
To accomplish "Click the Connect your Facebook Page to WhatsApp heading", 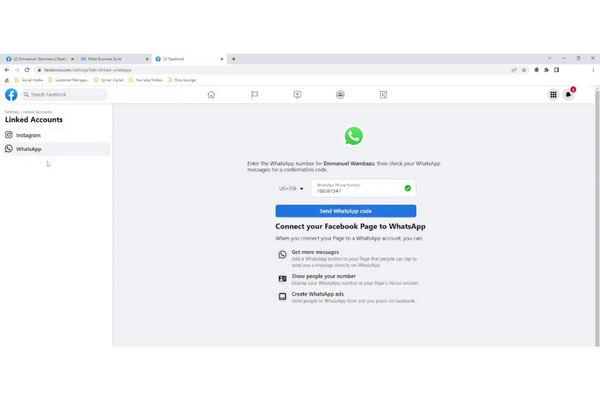I will tap(351, 226).
